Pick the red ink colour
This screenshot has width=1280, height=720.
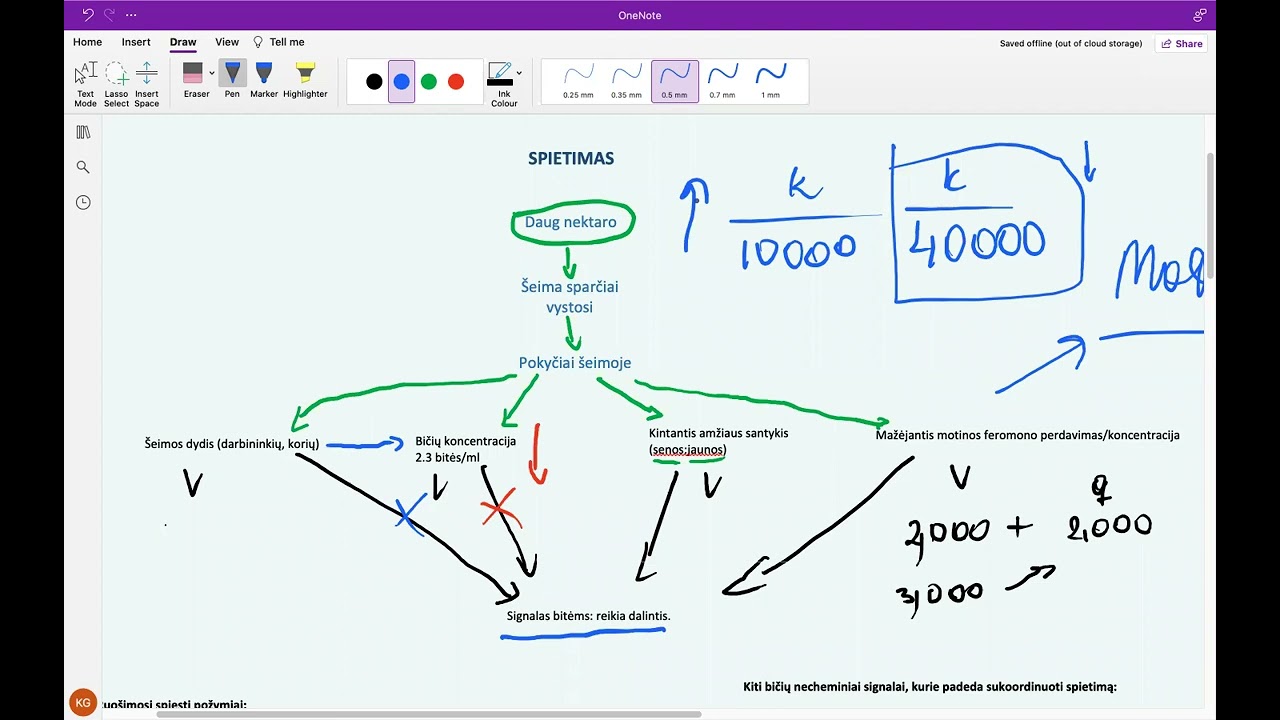point(456,82)
